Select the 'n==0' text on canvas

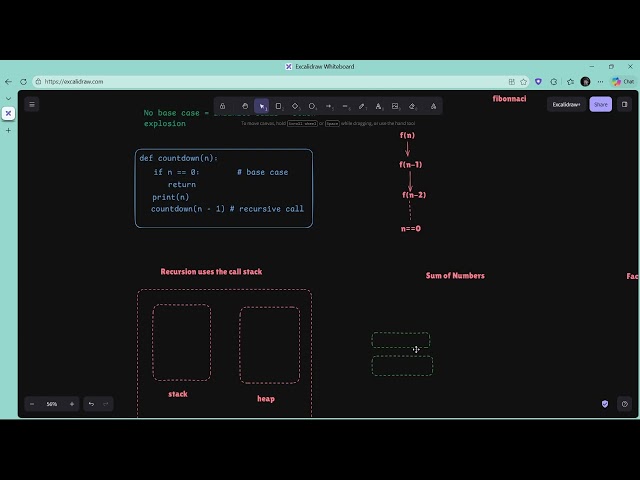point(411,229)
